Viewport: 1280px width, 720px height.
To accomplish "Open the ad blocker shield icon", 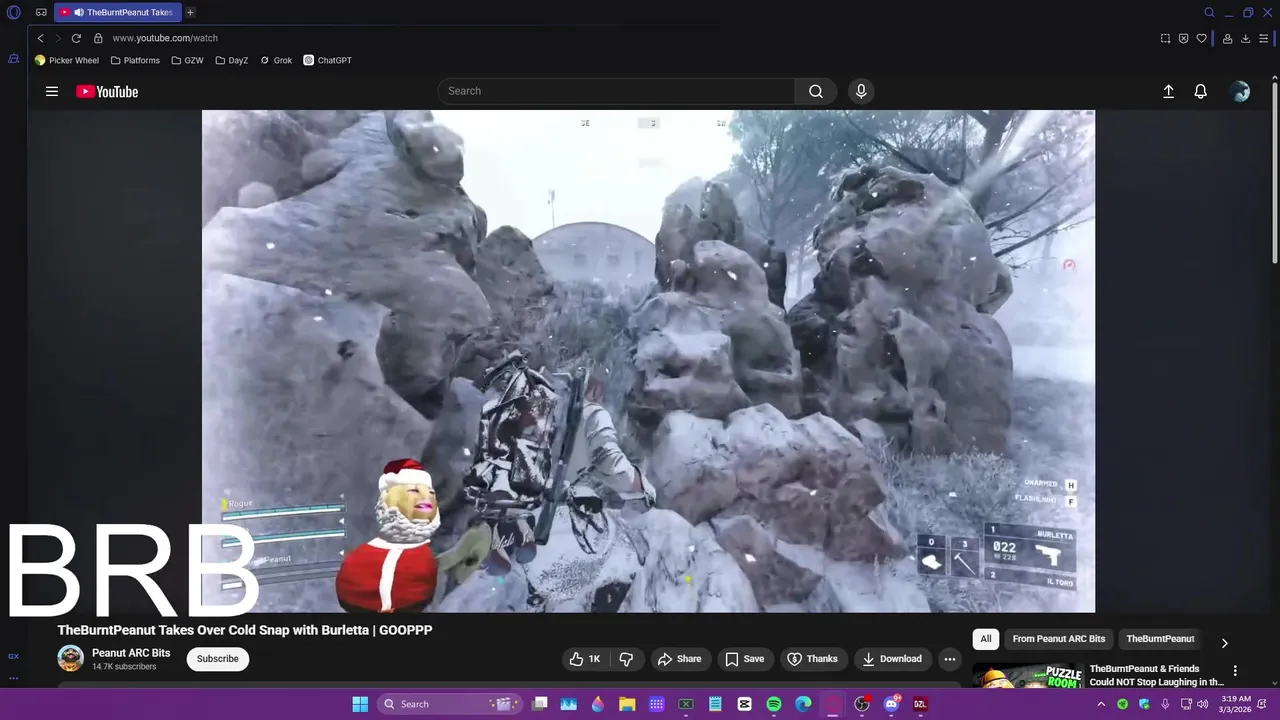I will click(x=1183, y=38).
